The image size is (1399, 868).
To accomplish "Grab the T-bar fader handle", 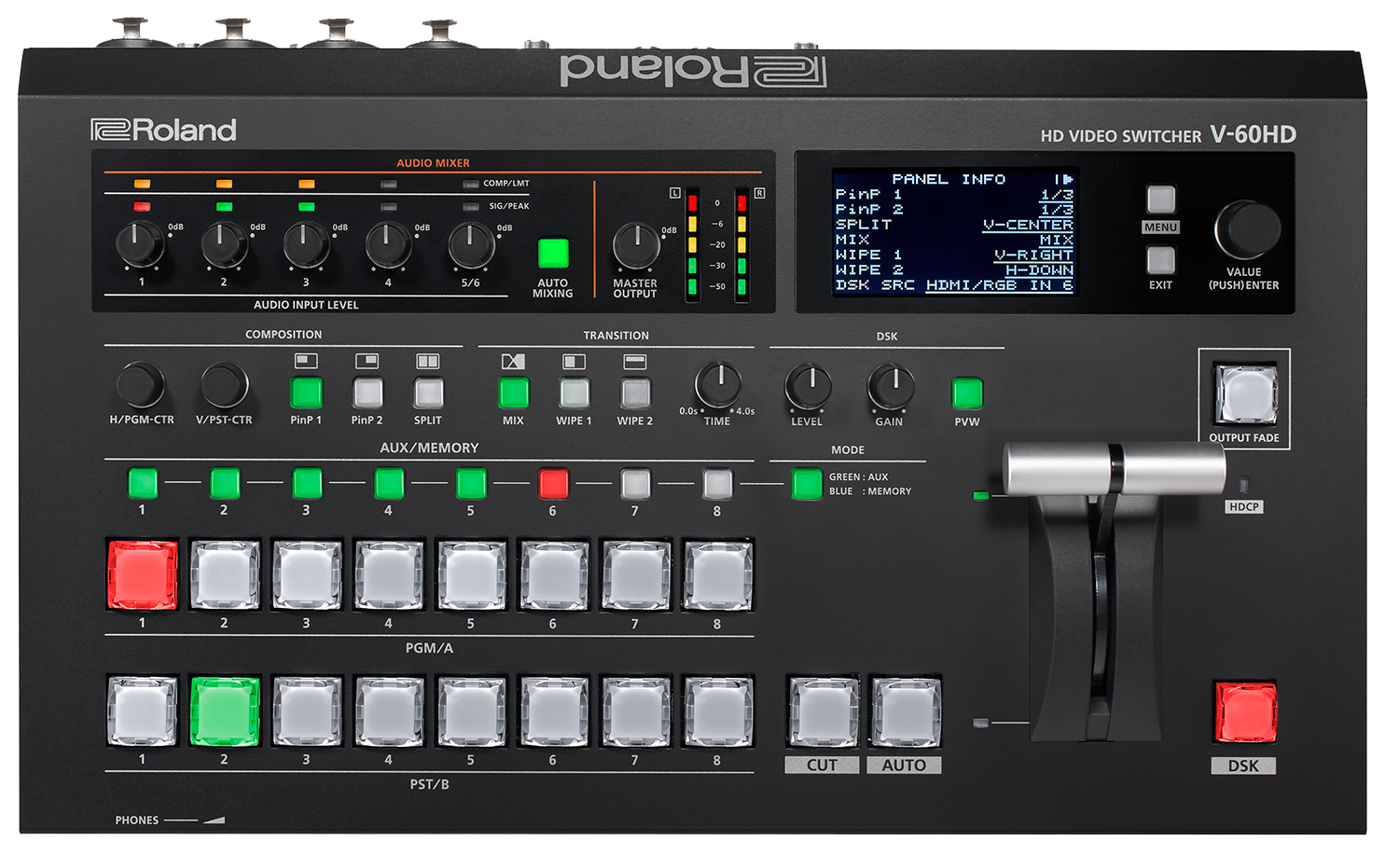I will tap(1115, 469).
